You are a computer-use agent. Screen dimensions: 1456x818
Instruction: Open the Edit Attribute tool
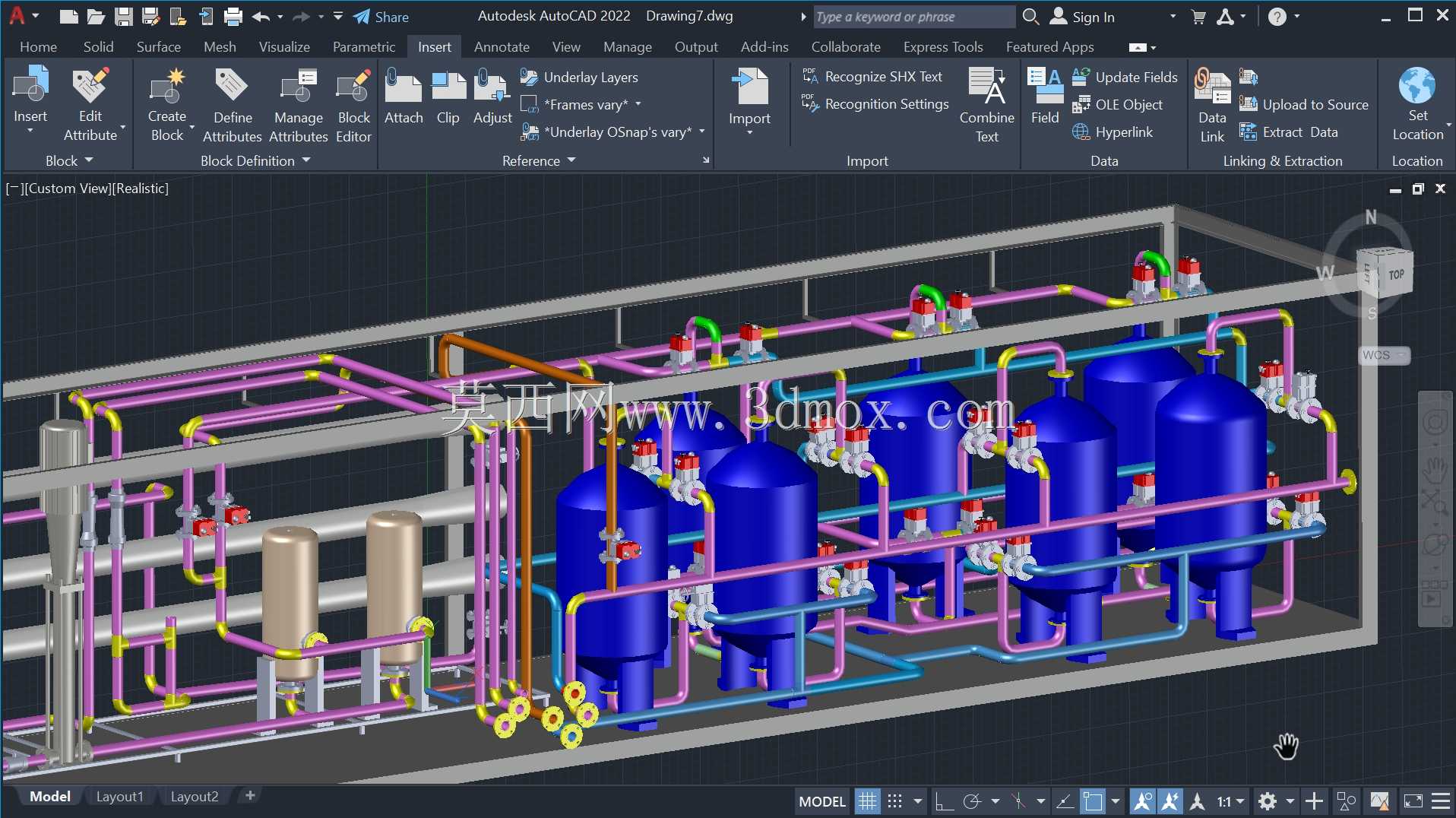click(x=90, y=104)
